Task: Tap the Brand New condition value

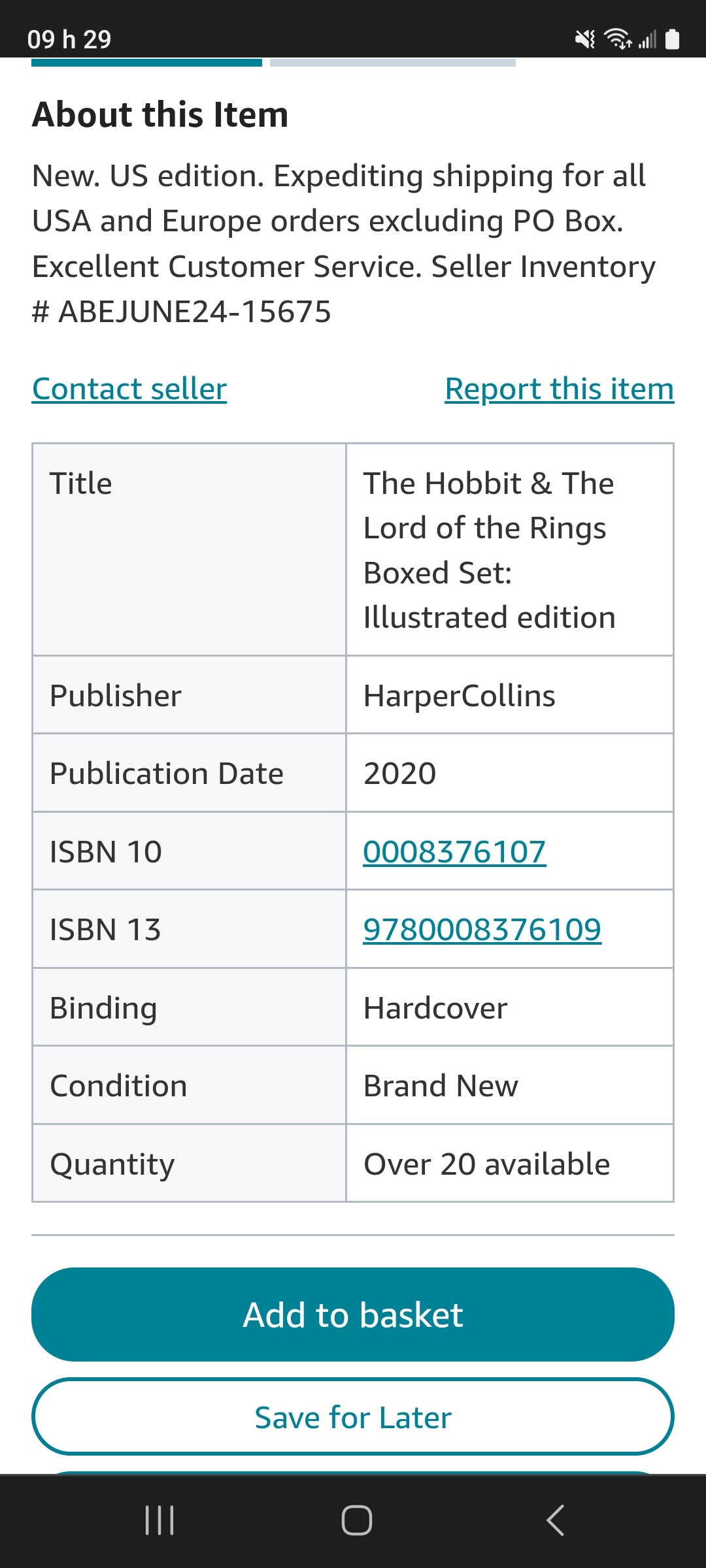Action: click(441, 1086)
